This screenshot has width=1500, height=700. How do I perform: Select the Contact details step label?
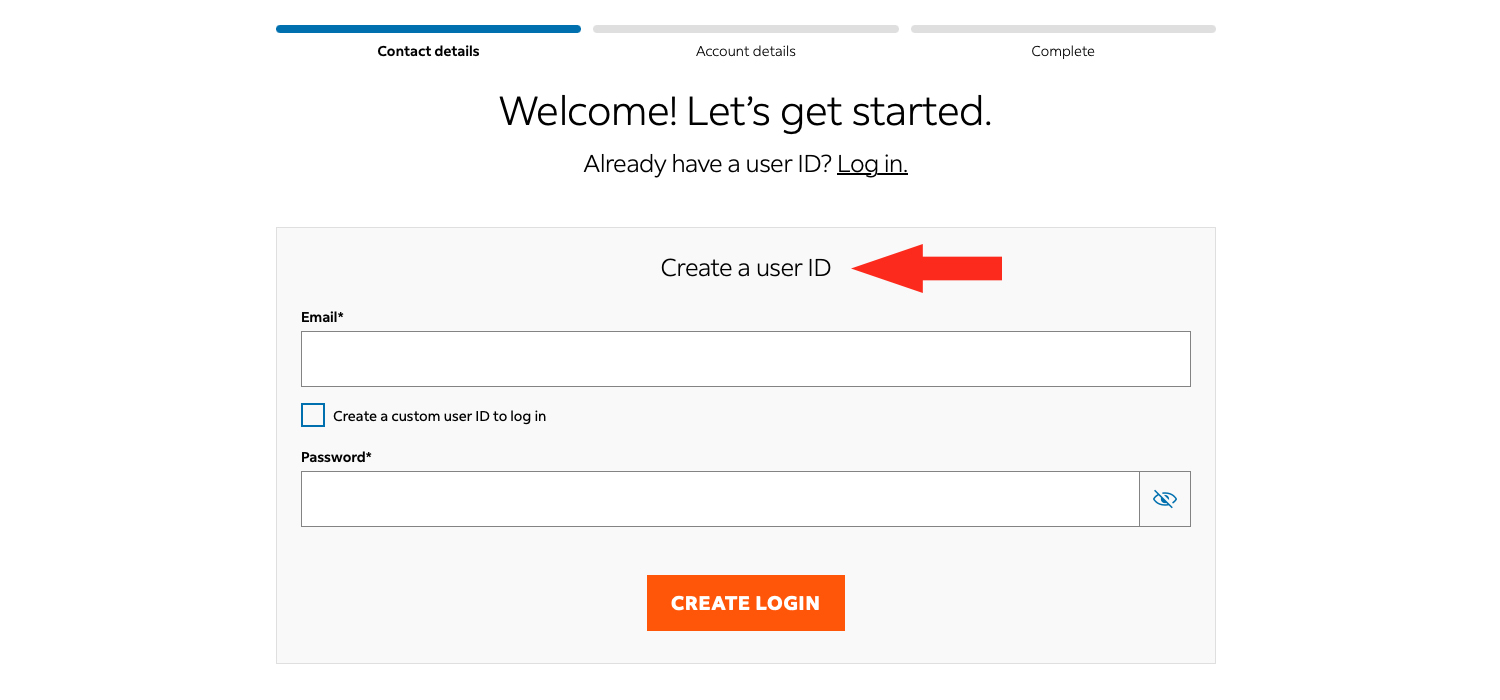click(x=428, y=51)
